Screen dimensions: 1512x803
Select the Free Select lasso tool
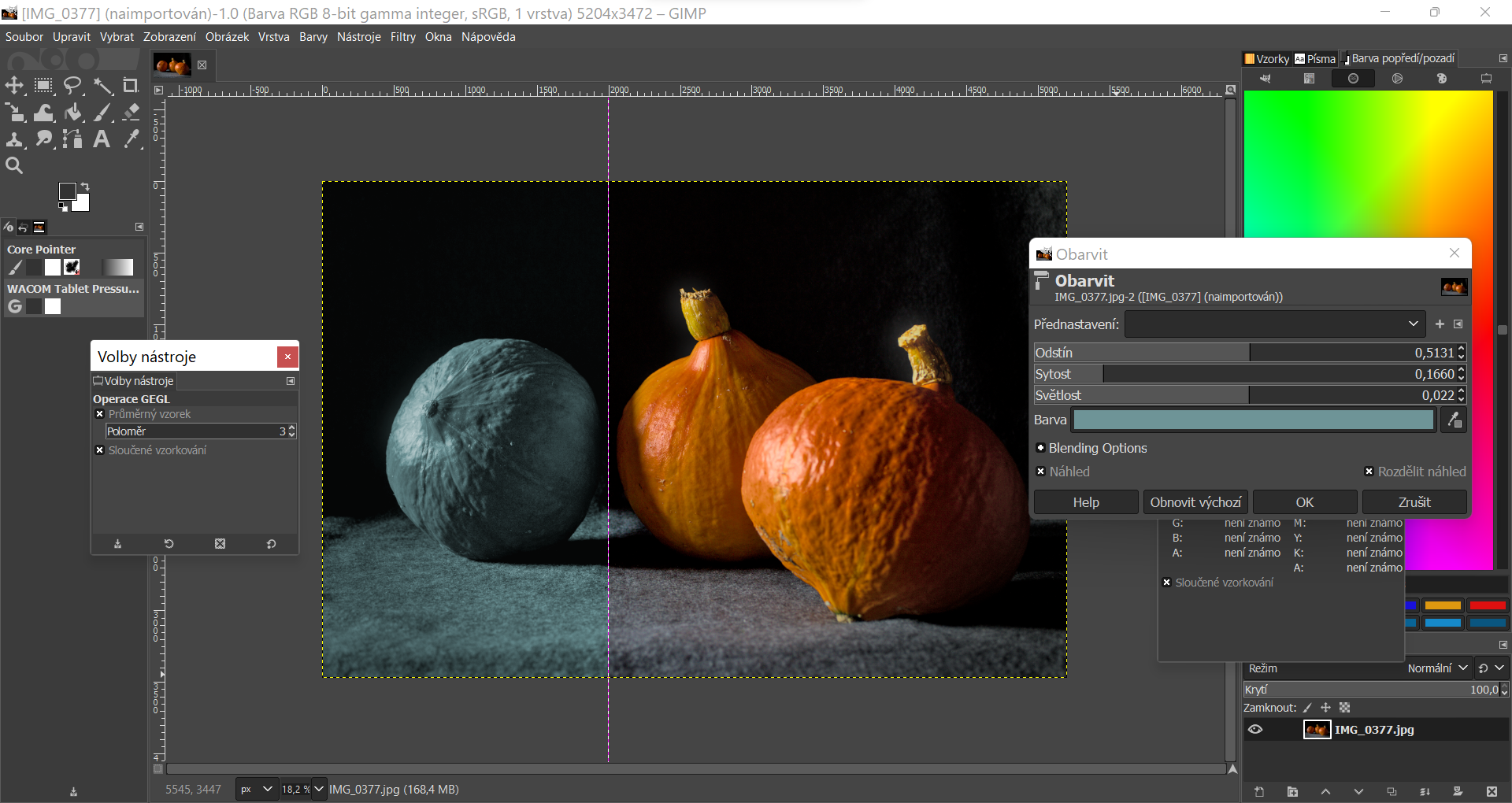click(72, 86)
